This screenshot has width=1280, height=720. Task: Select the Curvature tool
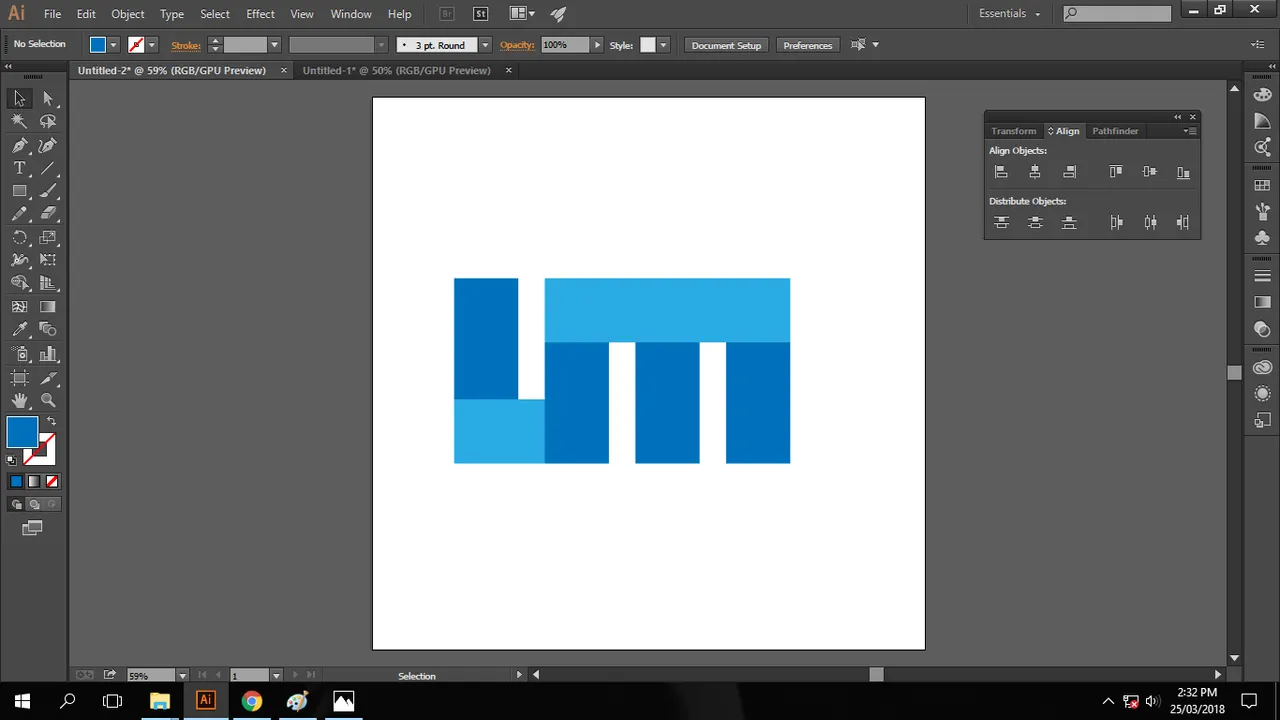(x=48, y=145)
